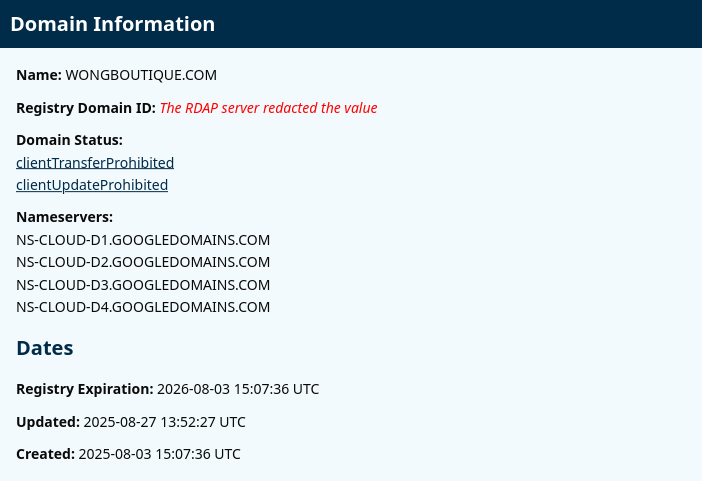Click the Nameservers label
Viewport: 702px width, 481px height.
(x=64, y=217)
